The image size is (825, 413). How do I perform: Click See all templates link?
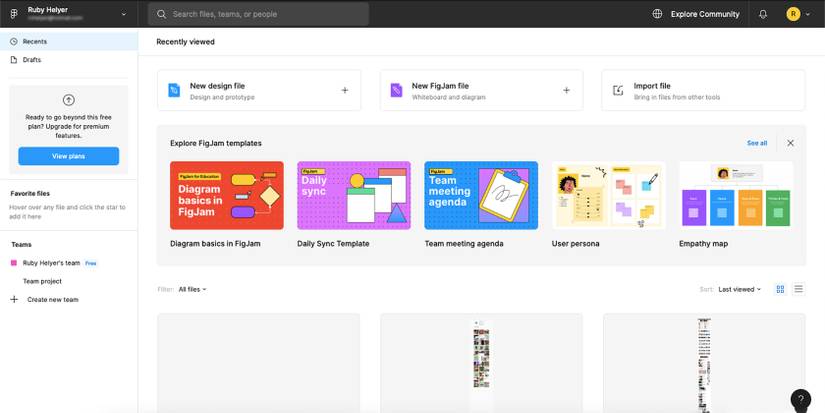(757, 143)
